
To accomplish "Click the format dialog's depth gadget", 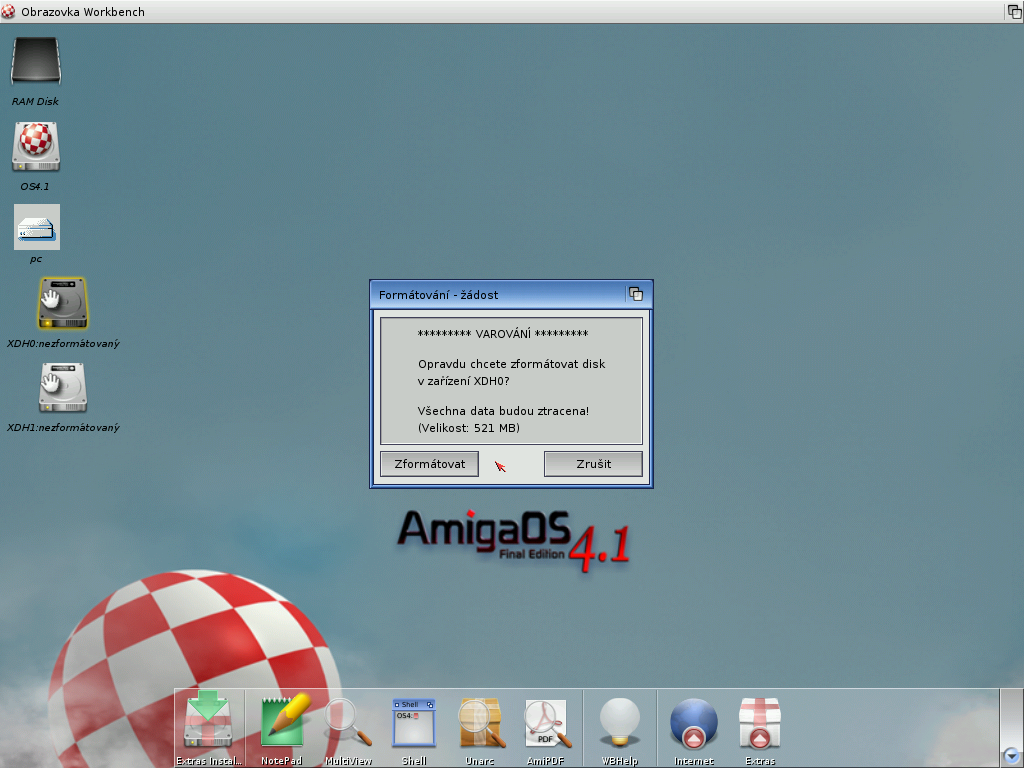I will pyautogui.click(x=635, y=294).
